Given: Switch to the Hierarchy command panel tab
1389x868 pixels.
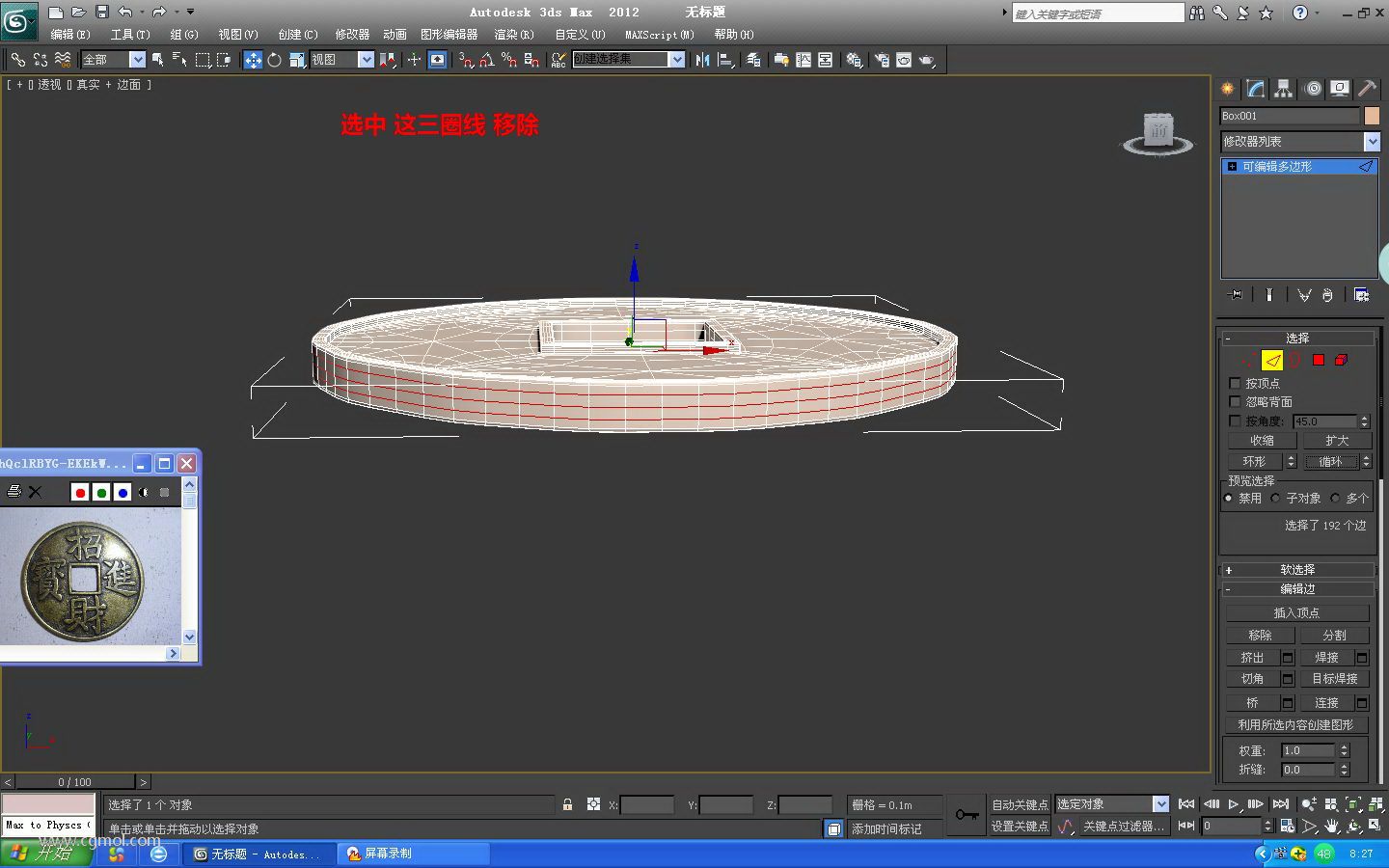Looking at the screenshot, I should click(x=1284, y=89).
